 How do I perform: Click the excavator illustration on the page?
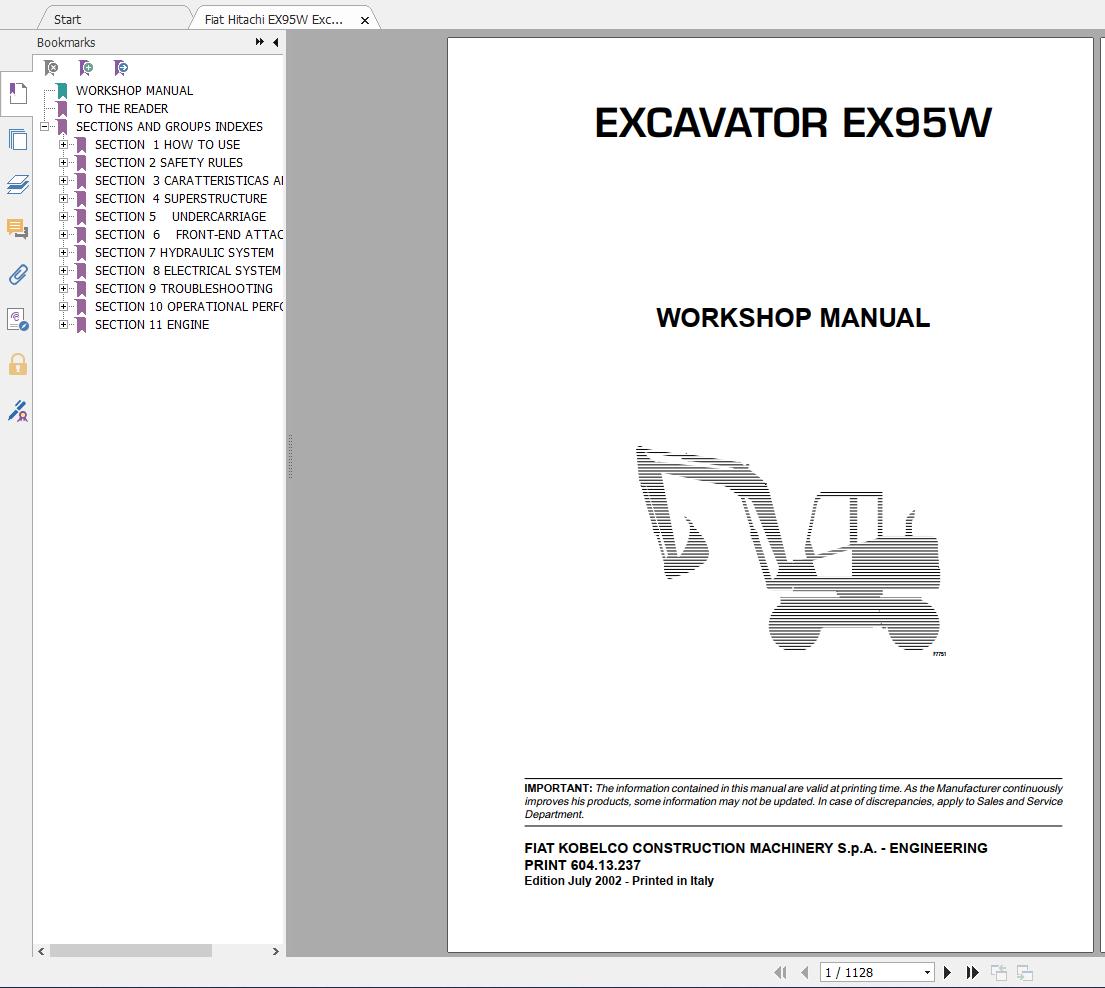click(x=788, y=548)
